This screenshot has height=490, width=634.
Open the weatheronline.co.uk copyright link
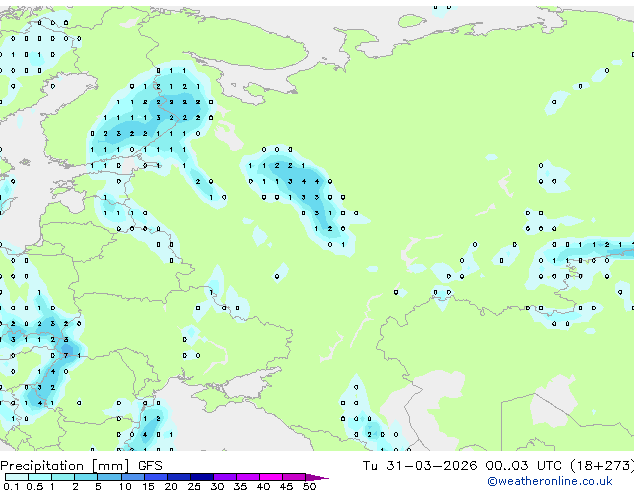tap(550, 481)
